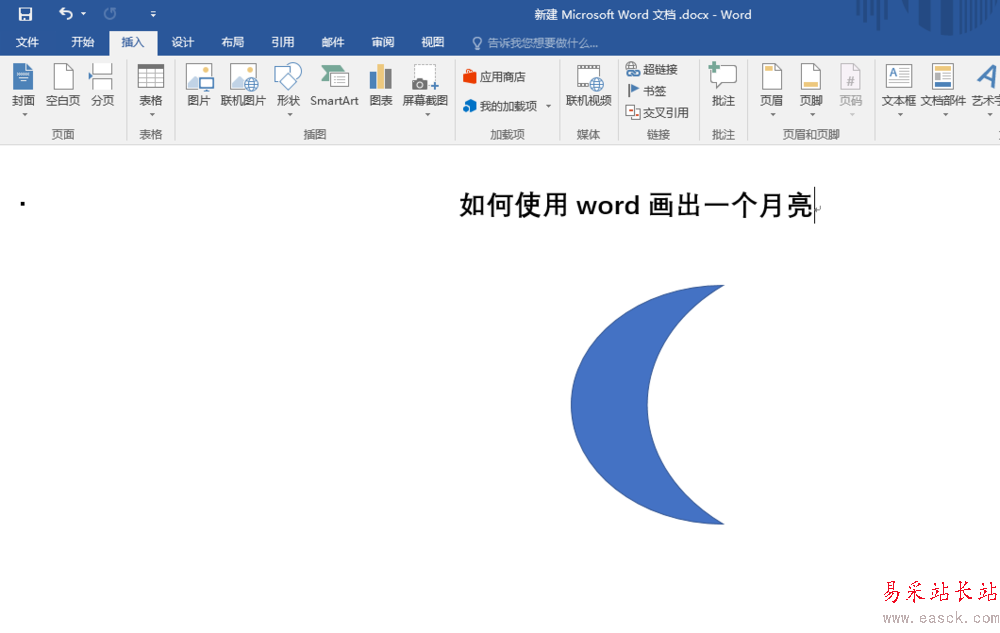
Task: Expand the 形状 dropdown arrow
Action: (x=290, y=115)
